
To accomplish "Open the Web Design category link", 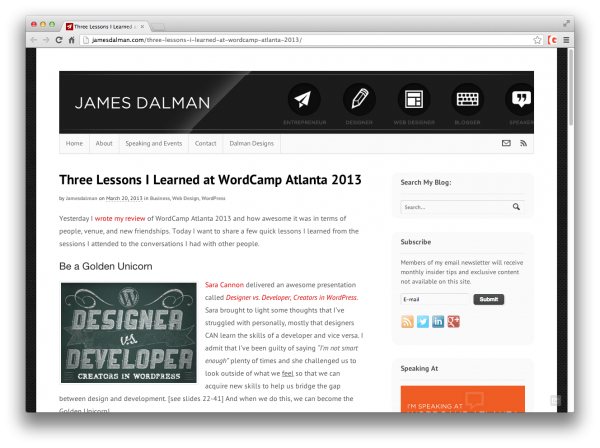I will pyautogui.click(x=186, y=198).
